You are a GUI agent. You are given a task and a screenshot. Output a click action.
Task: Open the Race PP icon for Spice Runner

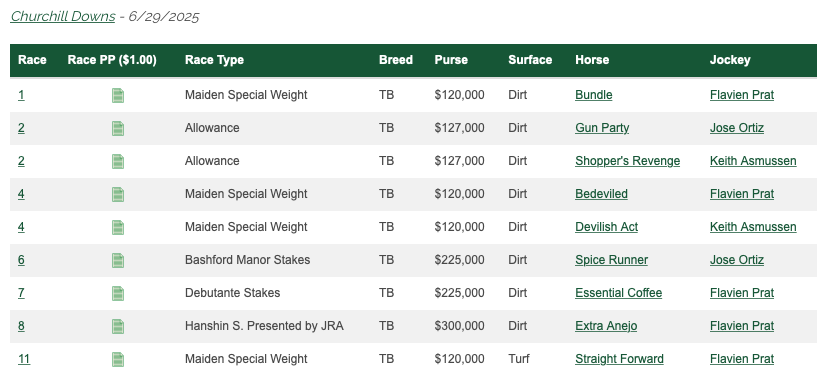pos(118,260)
